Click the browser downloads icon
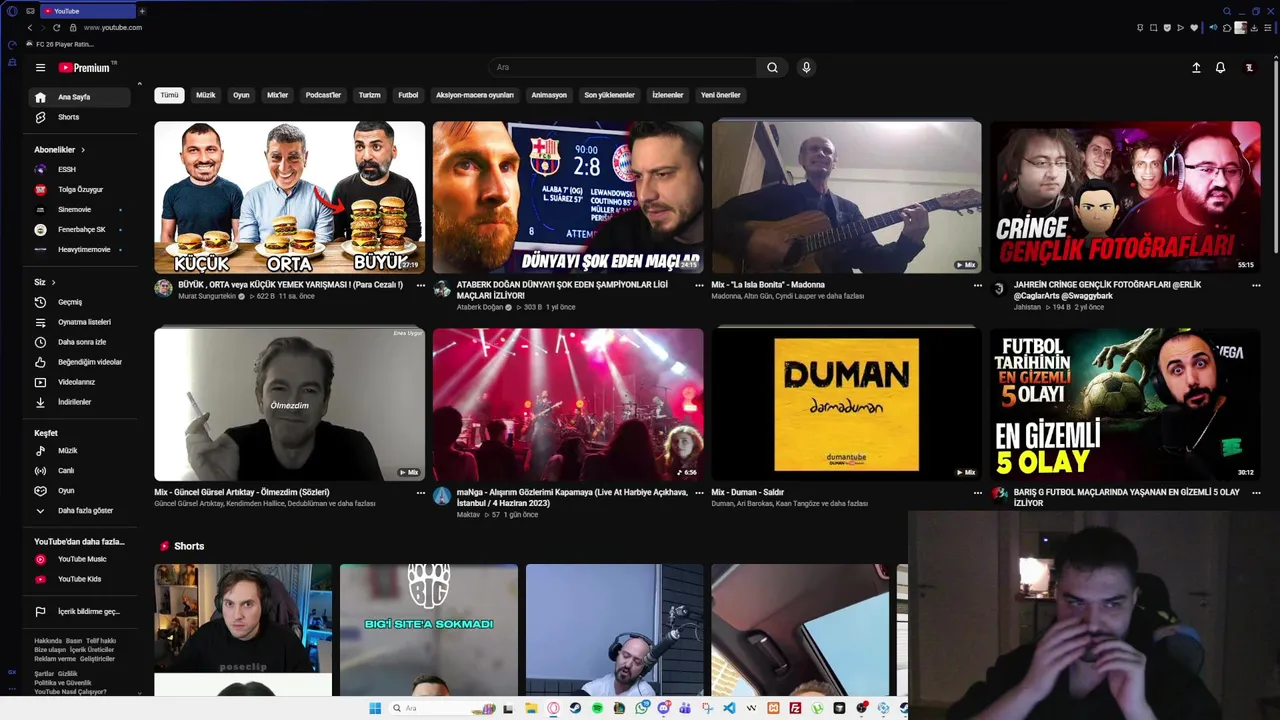Image resolution: width=1280 pixels, height=720 pixels. point(1254,28)
